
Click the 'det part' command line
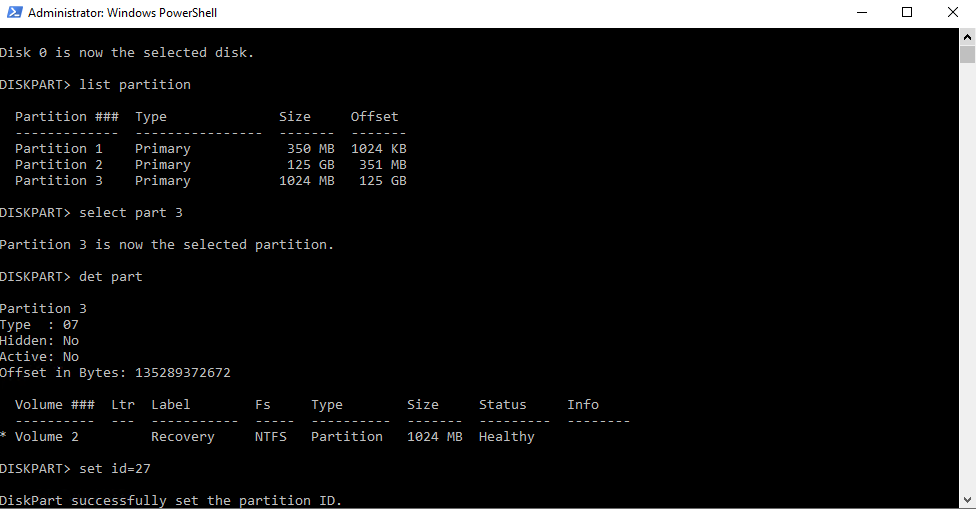[x=71, y=277]
